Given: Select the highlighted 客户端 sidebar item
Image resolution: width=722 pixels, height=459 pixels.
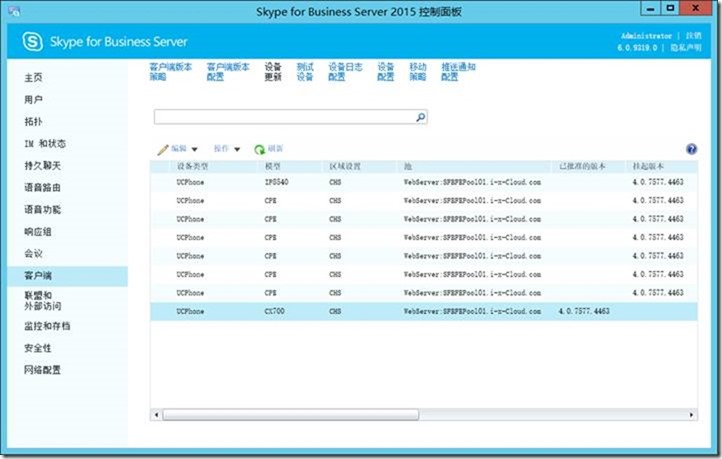Looking at the screenshot, I should 68,276.
